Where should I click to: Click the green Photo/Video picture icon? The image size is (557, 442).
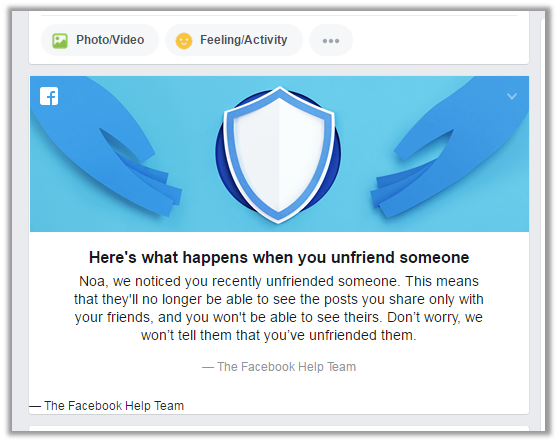tap(60, 41)
